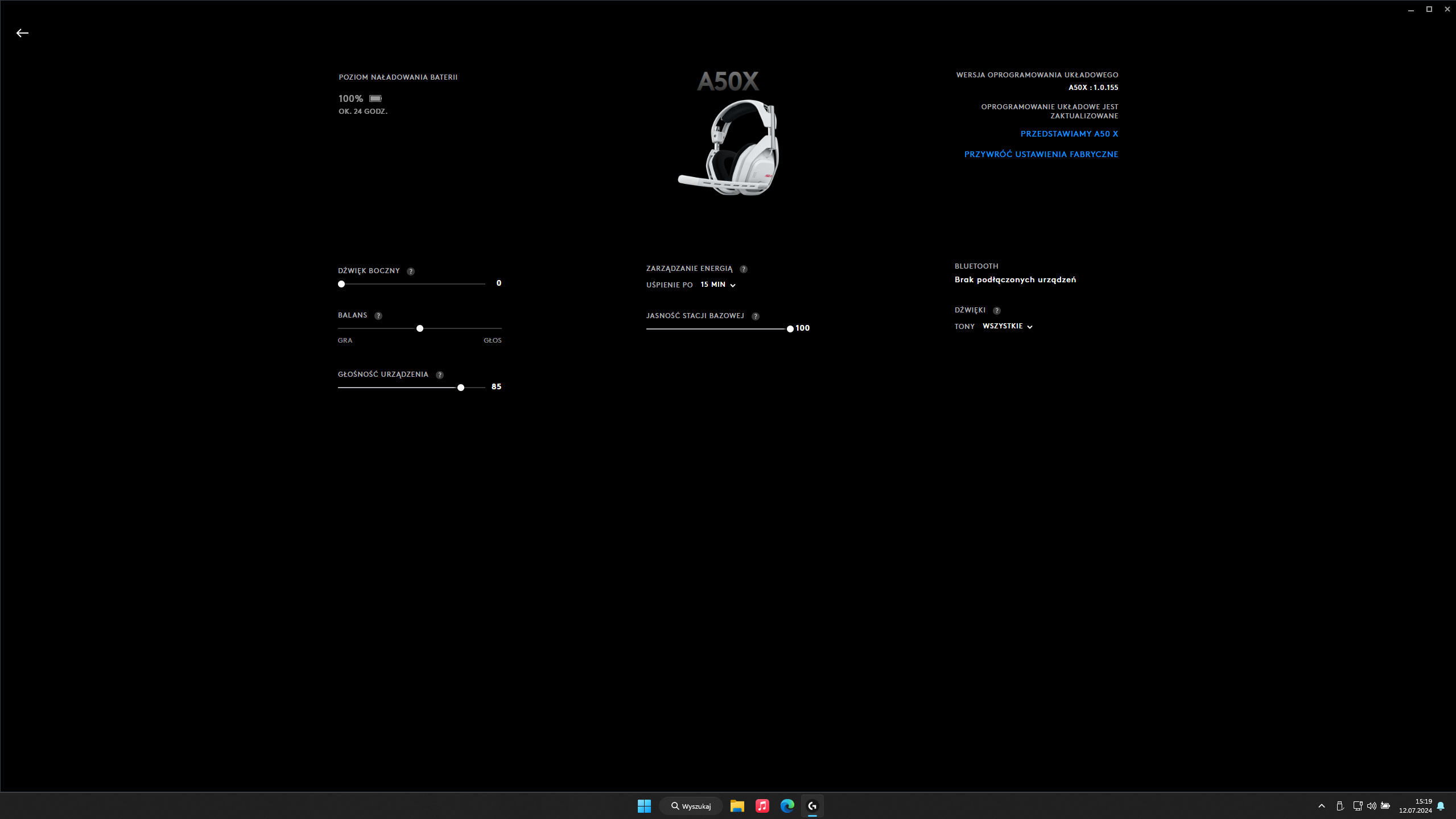
Task: Open the volume tray icon
Action: pyautogui.click(x=1372, y=806)
